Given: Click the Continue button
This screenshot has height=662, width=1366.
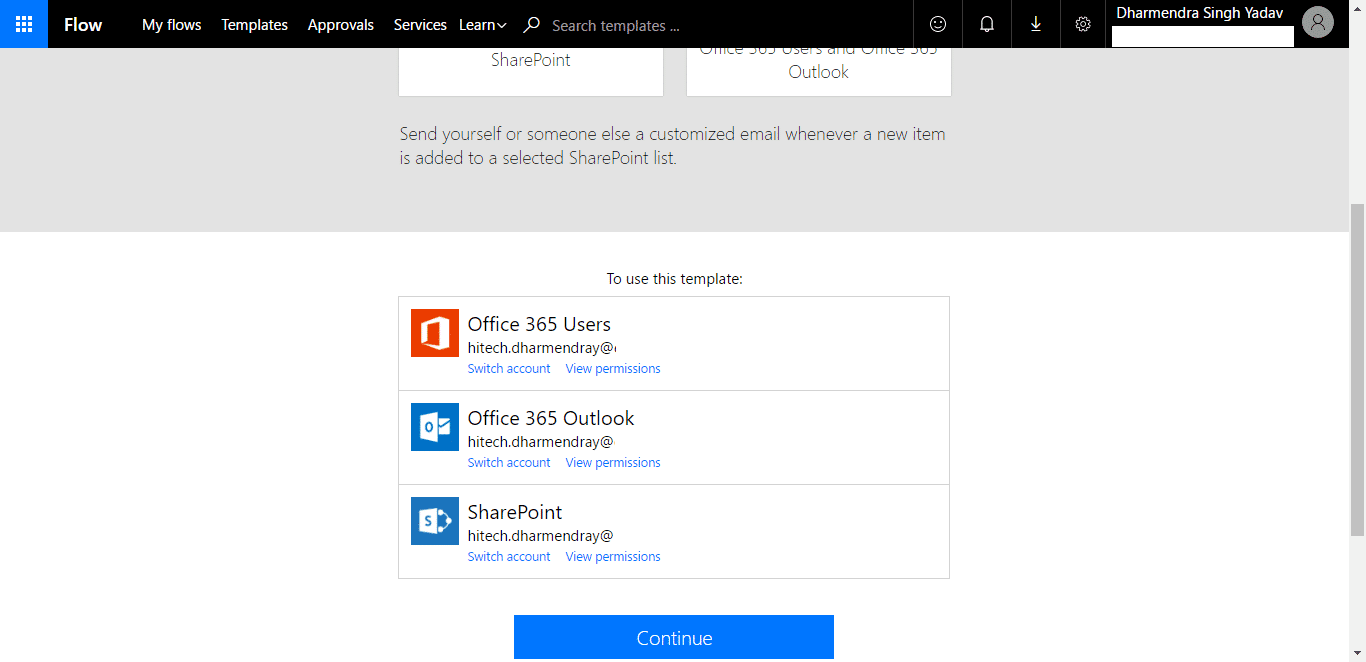Looking at the screenshot, I should (674, 637).
